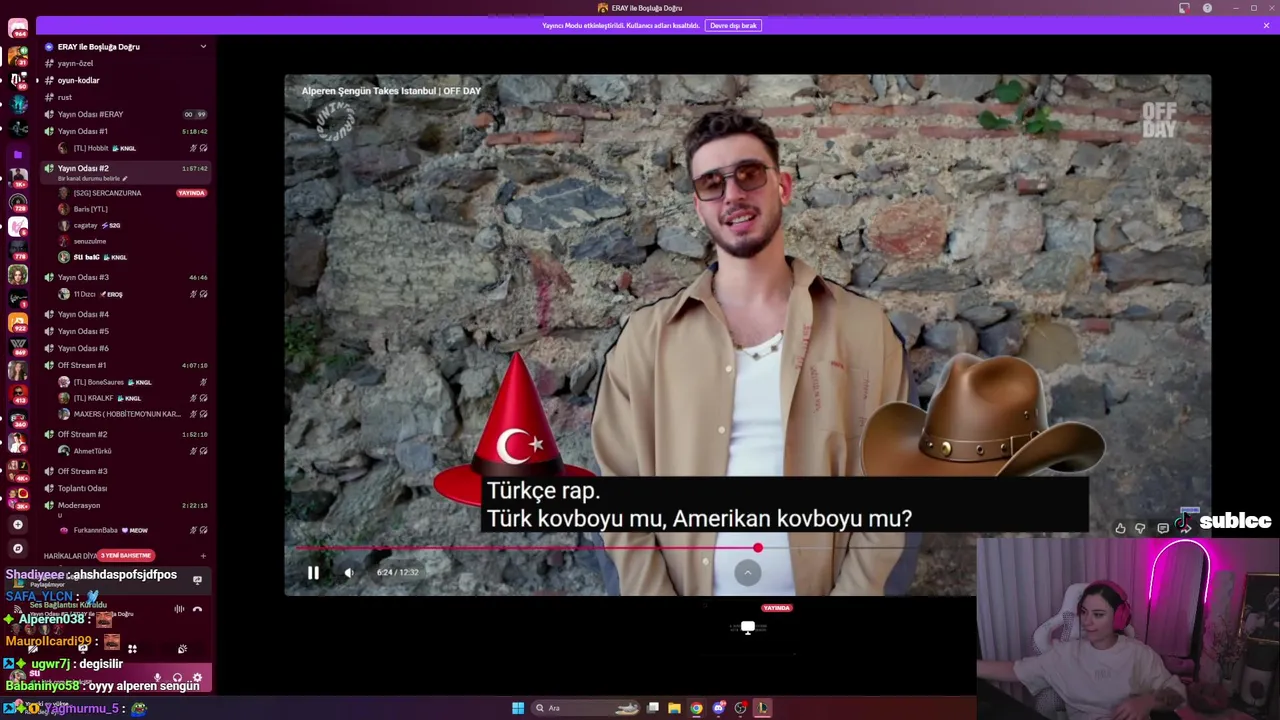
Task: Join Yayın Odası #6 voice channel
Action: (x=125, y=348)
